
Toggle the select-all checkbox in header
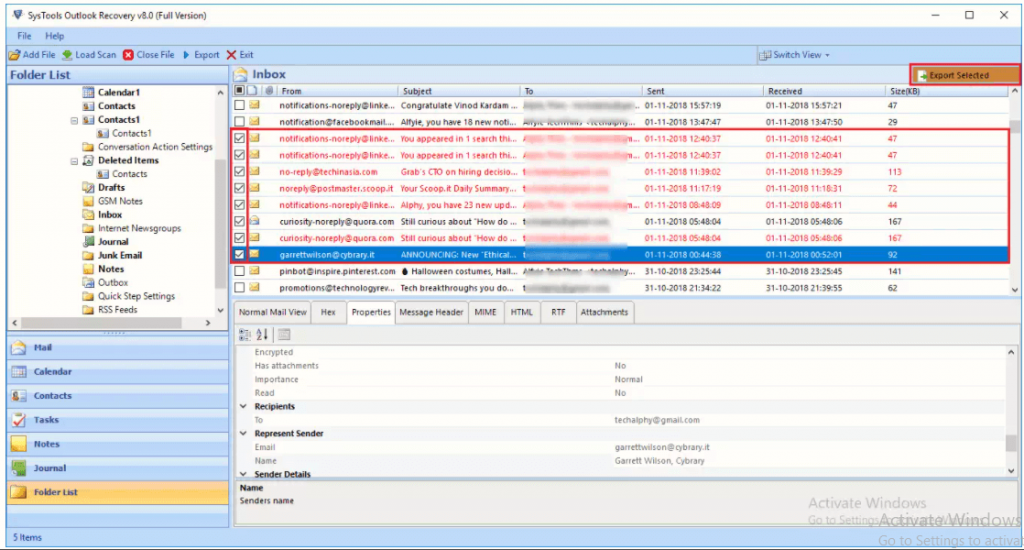(240, 91)
